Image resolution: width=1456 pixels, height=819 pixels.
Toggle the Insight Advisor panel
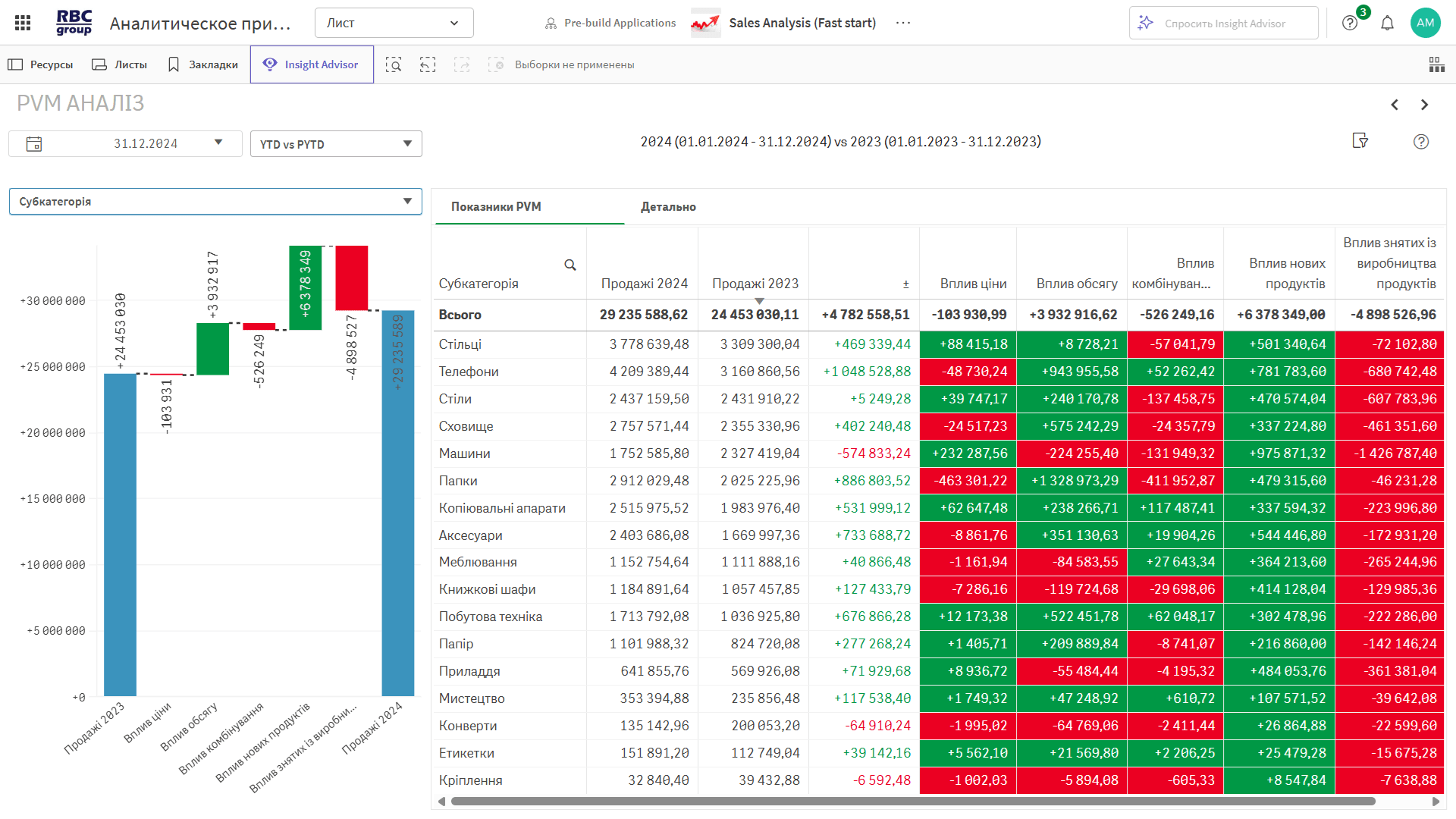(x=312, y=64)
